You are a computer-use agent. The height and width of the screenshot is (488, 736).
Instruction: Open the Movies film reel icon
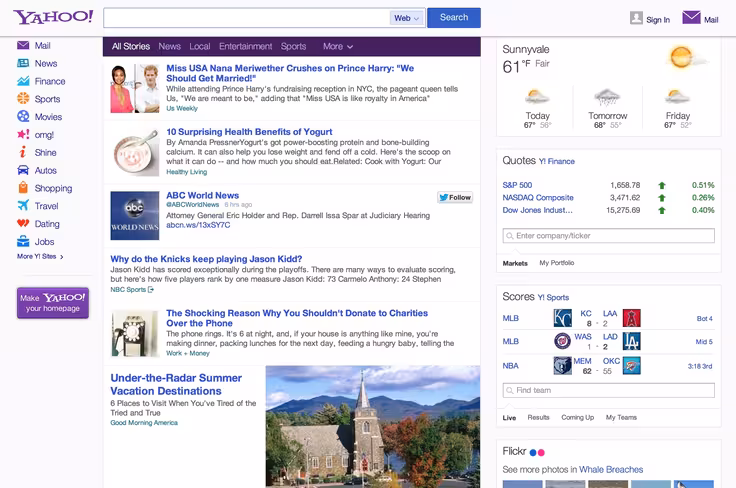pyautogui.click(x=23, y=116)
